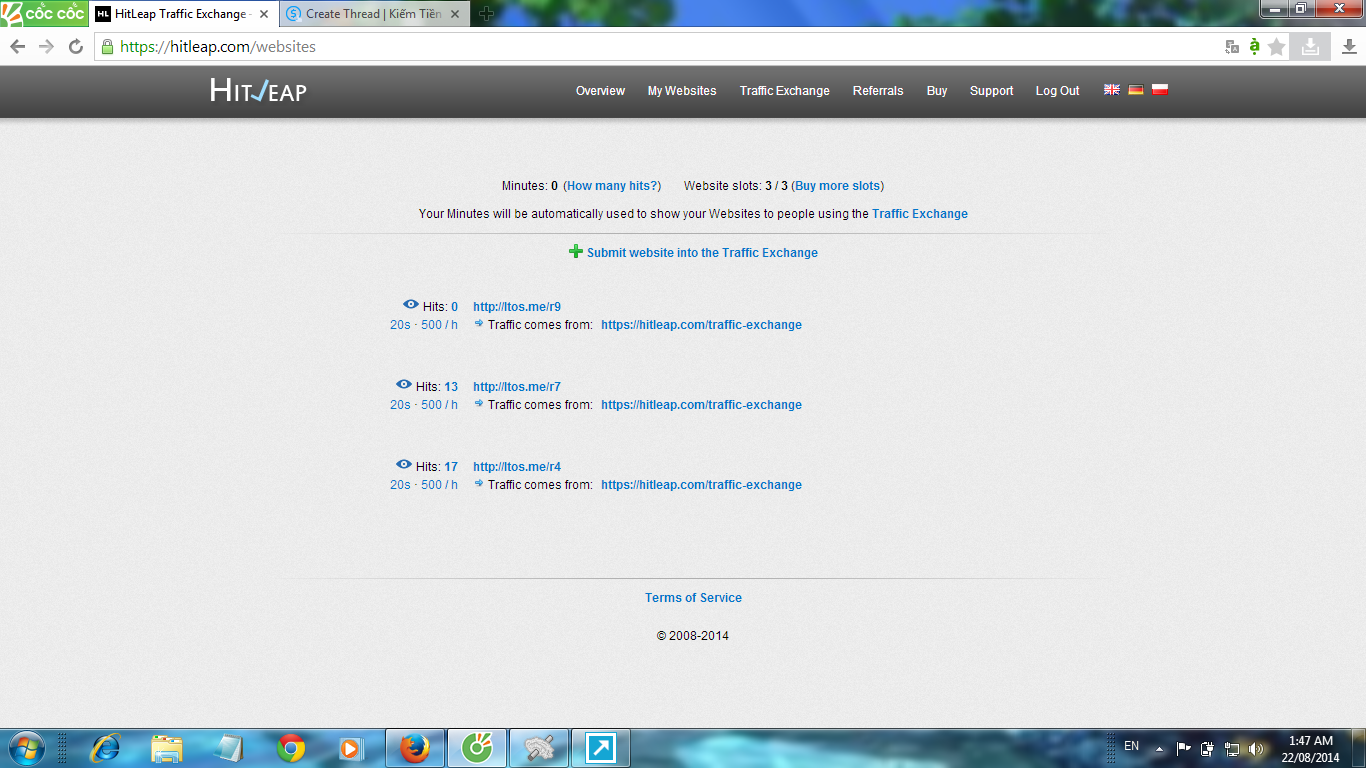1366x768 pixels.
Task: Switch to the HitLeap Traffic Exchange tab
Action: (x=182, y=14)
